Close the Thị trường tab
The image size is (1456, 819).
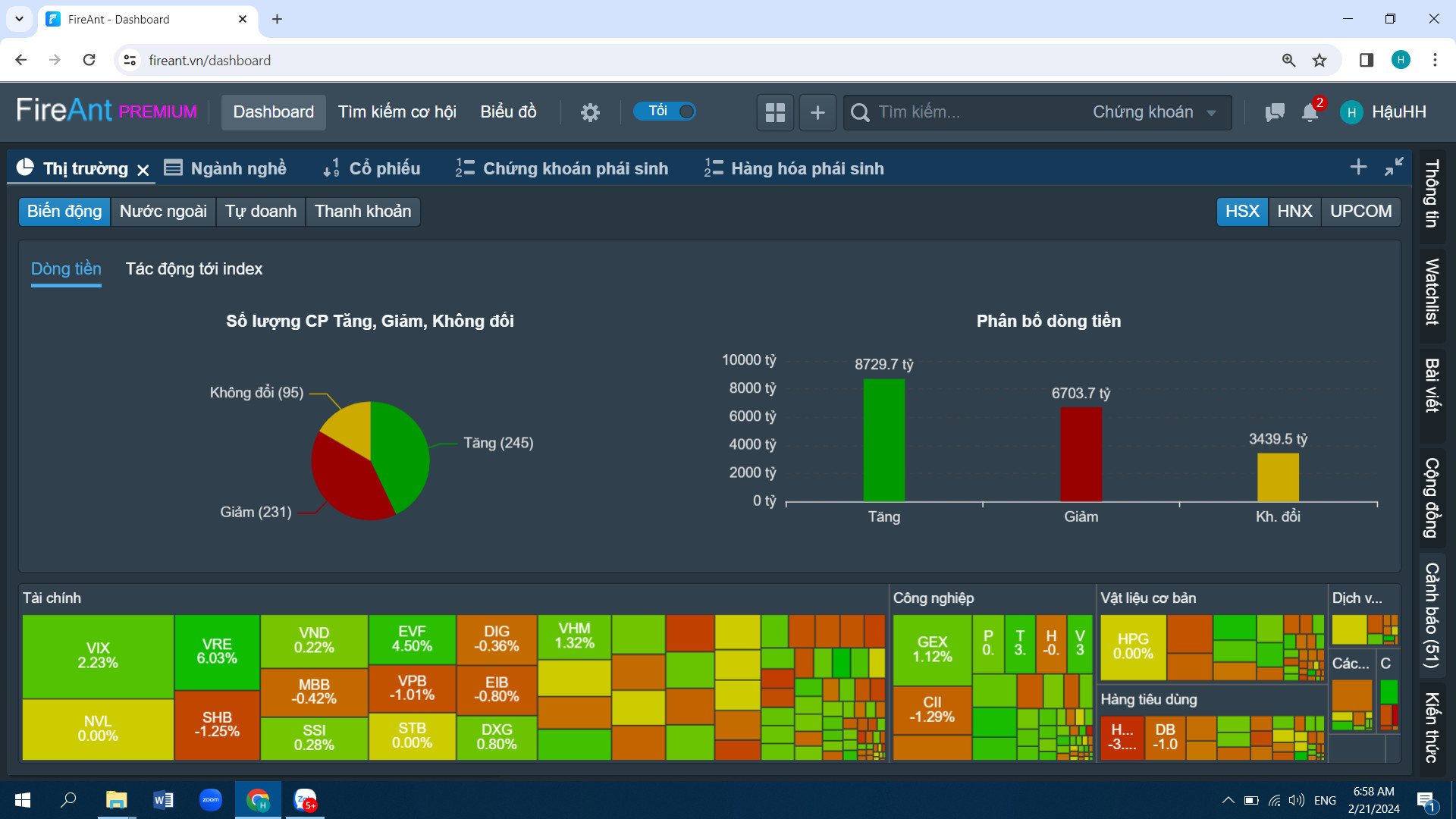[x=143, y=170]
